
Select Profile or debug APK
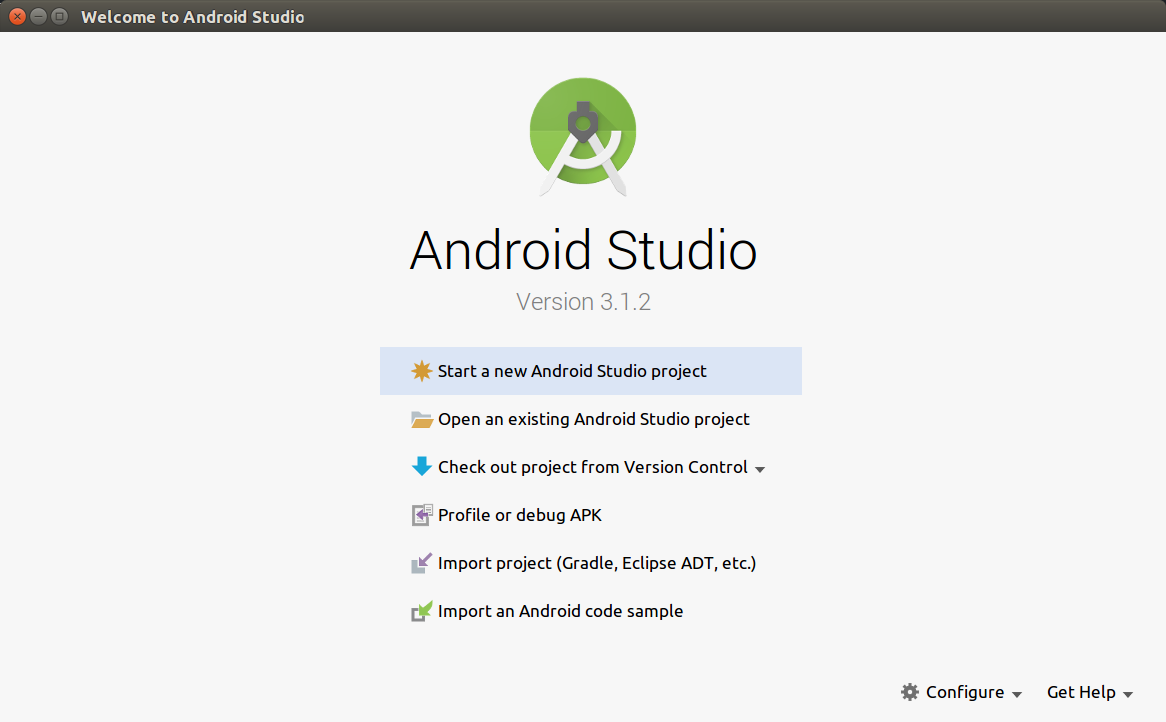click(590, 515)
